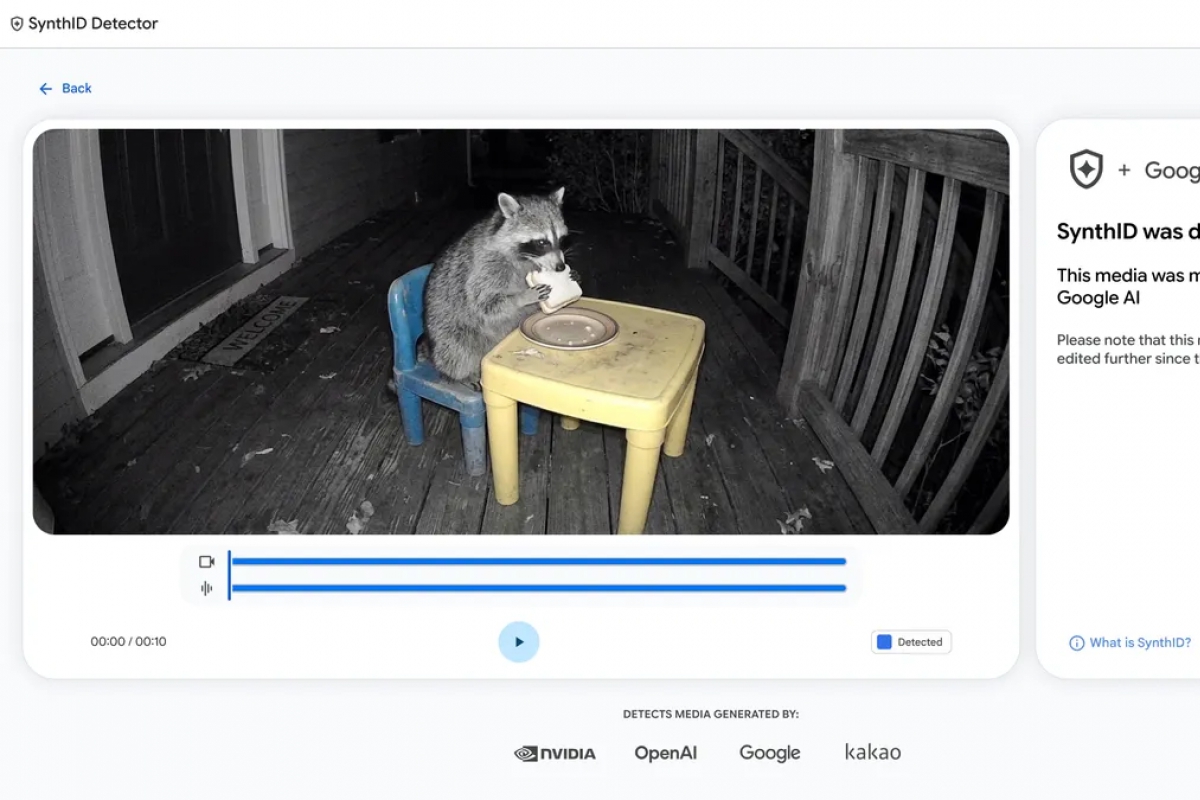
Task: Click the DETECTS MEDIA GENERATED BY label
Action: tap(711, 714)
